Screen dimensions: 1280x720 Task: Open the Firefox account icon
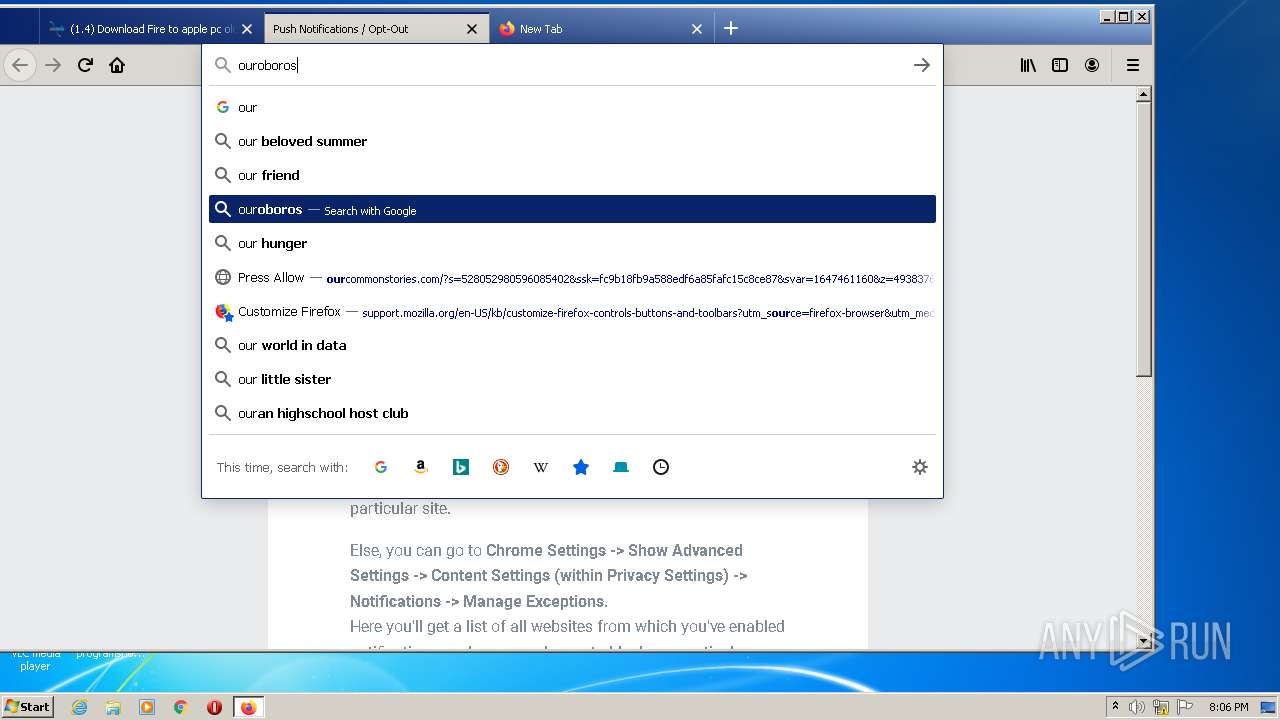[x=1092, y=65]
